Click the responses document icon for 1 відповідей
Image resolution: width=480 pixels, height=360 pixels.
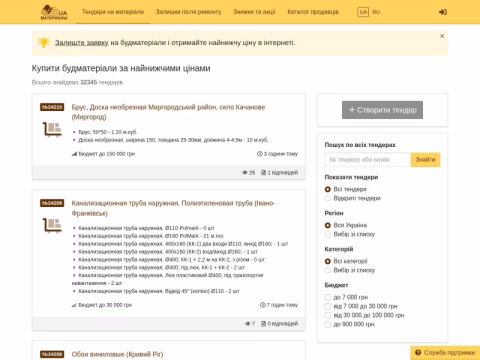pyautogui.click(x=263, y=173)
